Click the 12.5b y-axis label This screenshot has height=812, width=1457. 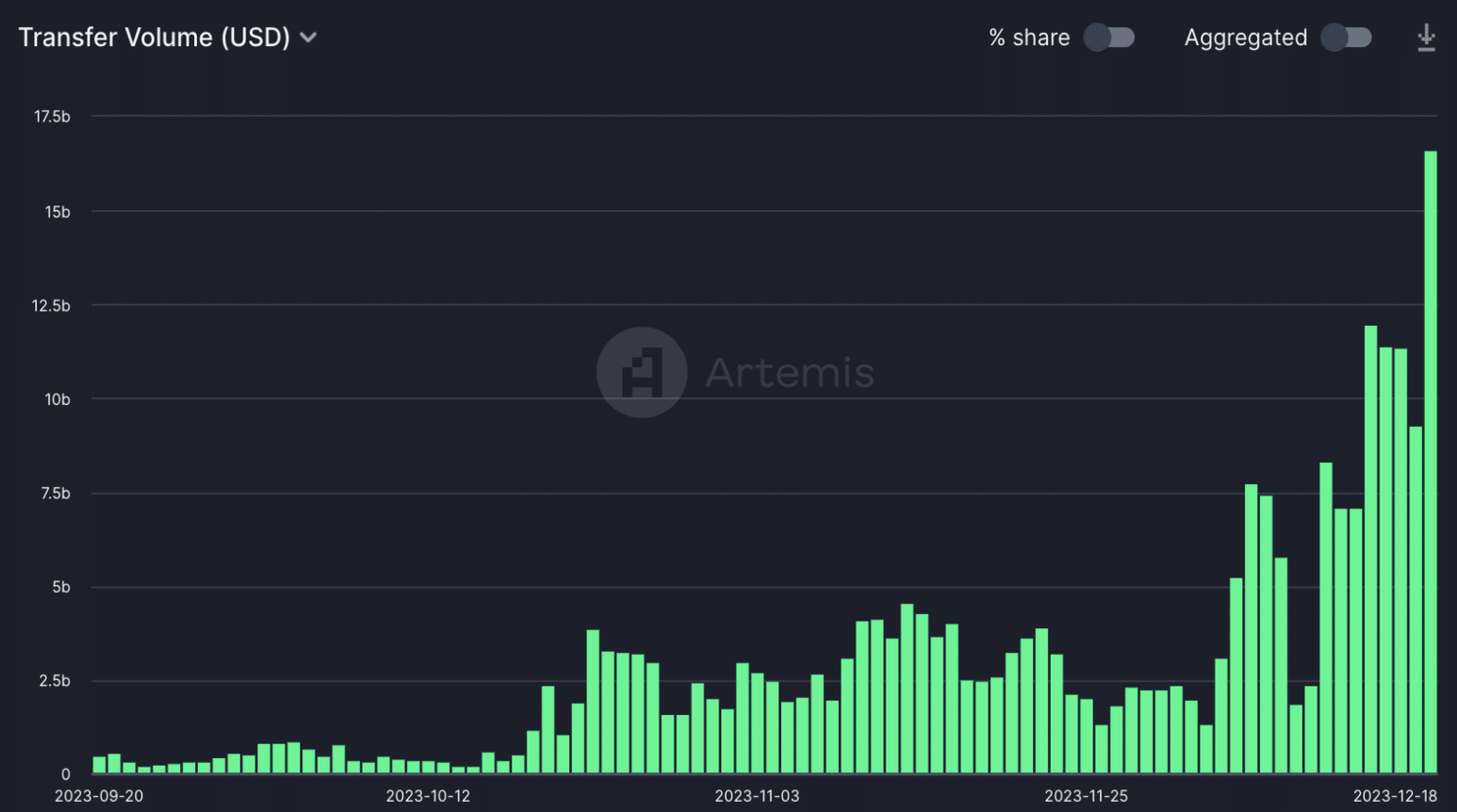pyautogui.click(x=51, y=305)
